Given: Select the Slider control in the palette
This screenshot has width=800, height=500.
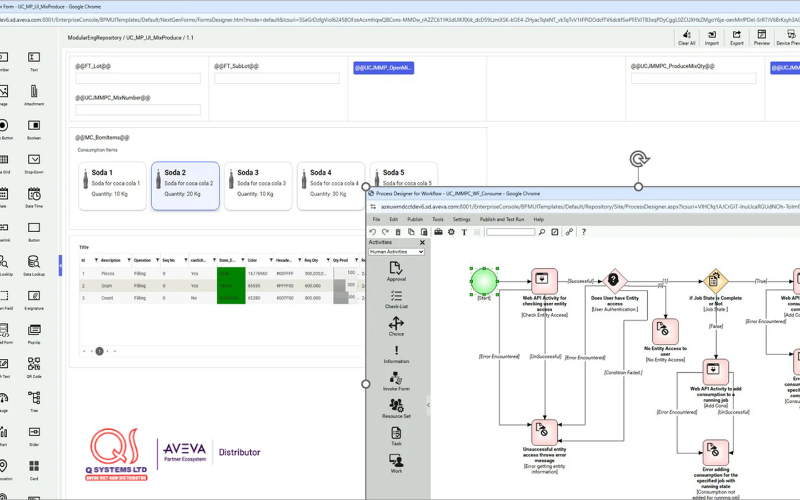Looking at the screenshot, I should tap(34, 436).
